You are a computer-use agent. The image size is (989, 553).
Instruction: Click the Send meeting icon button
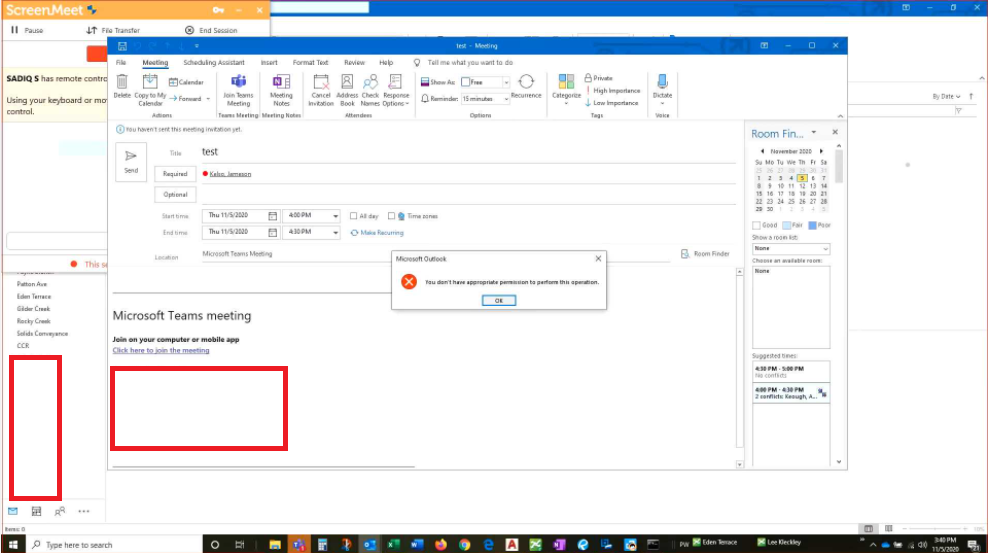point(131,162)
